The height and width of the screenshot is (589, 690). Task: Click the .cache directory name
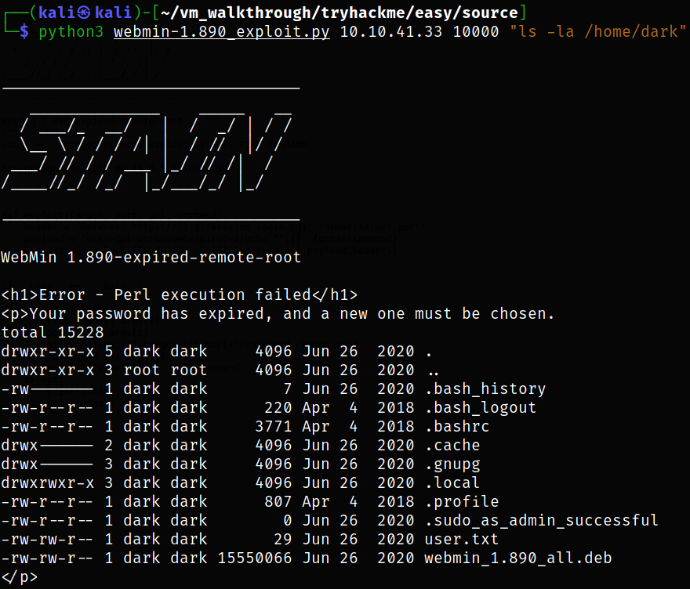452,445
